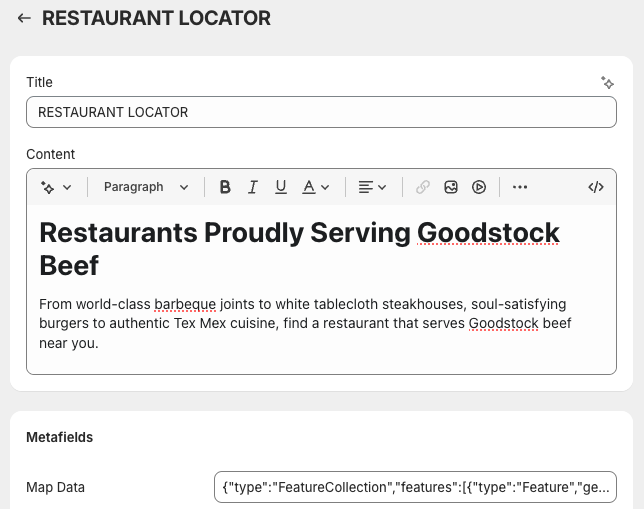
Task: Open the more options ellipsis menu
Action: [x=519, y=187]
